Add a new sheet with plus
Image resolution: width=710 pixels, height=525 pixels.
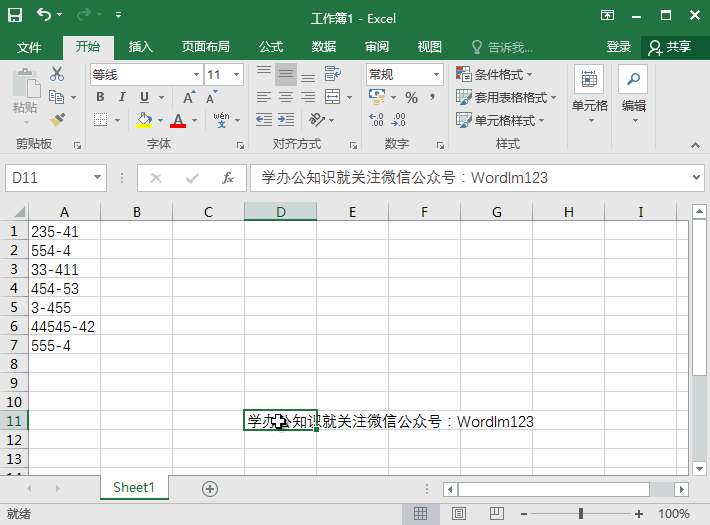click(x=210, y=489)
